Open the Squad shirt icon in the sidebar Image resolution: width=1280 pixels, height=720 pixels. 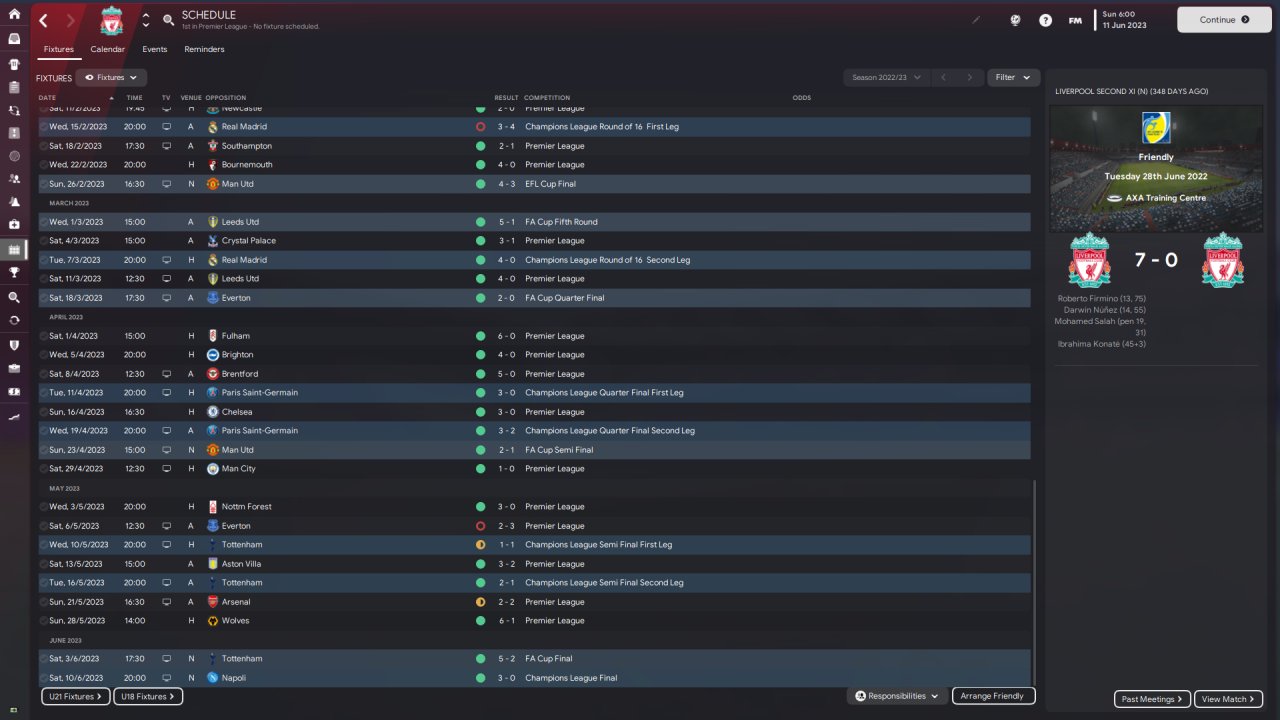[14, 62]
